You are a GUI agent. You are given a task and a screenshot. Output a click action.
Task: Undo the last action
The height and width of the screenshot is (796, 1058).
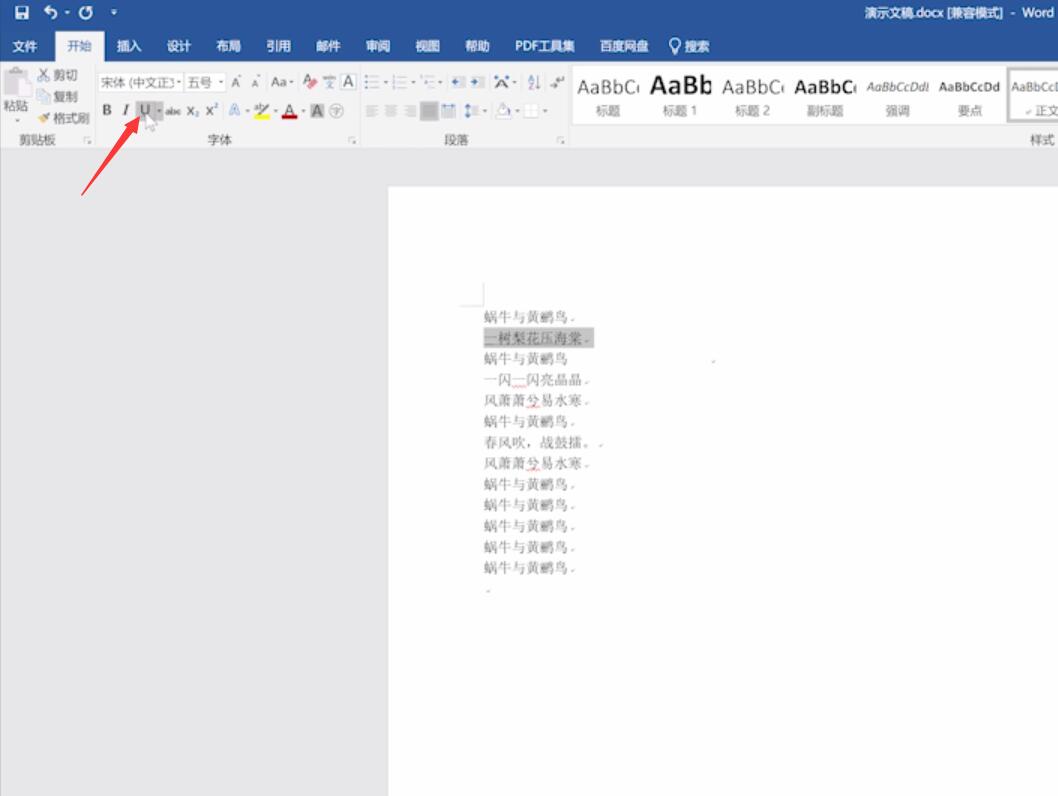click(x=51, y=12)
